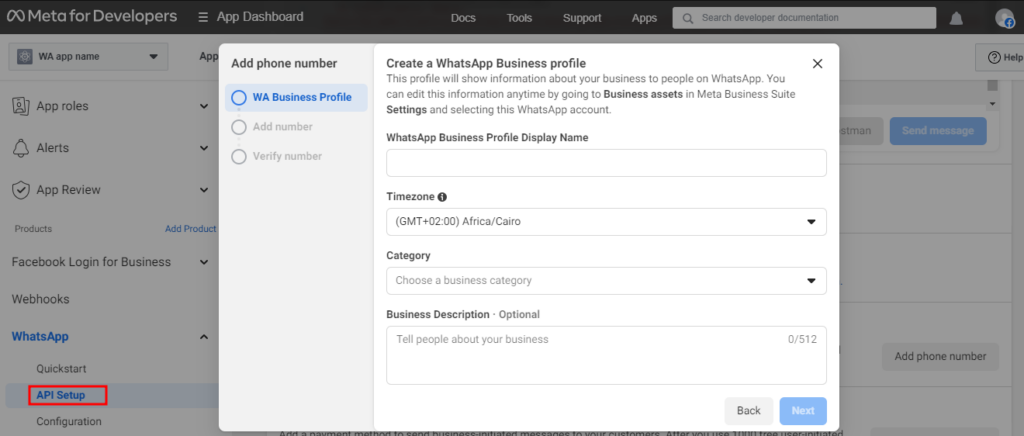This screenshot has width=1024, height=436.
Task: Open Quickstart under WhatsApp
Action: [61, 369]
